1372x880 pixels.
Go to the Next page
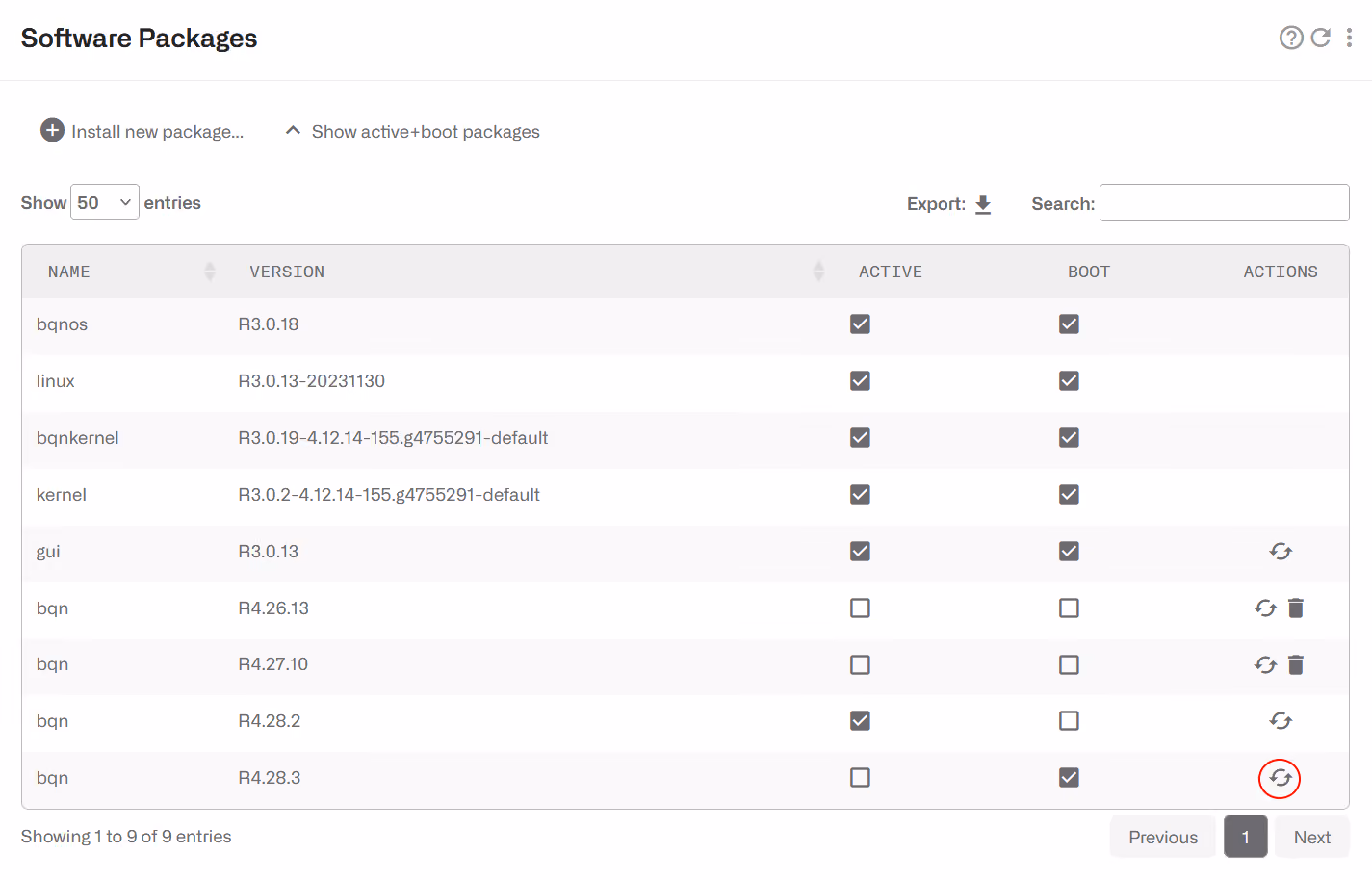1312,838
